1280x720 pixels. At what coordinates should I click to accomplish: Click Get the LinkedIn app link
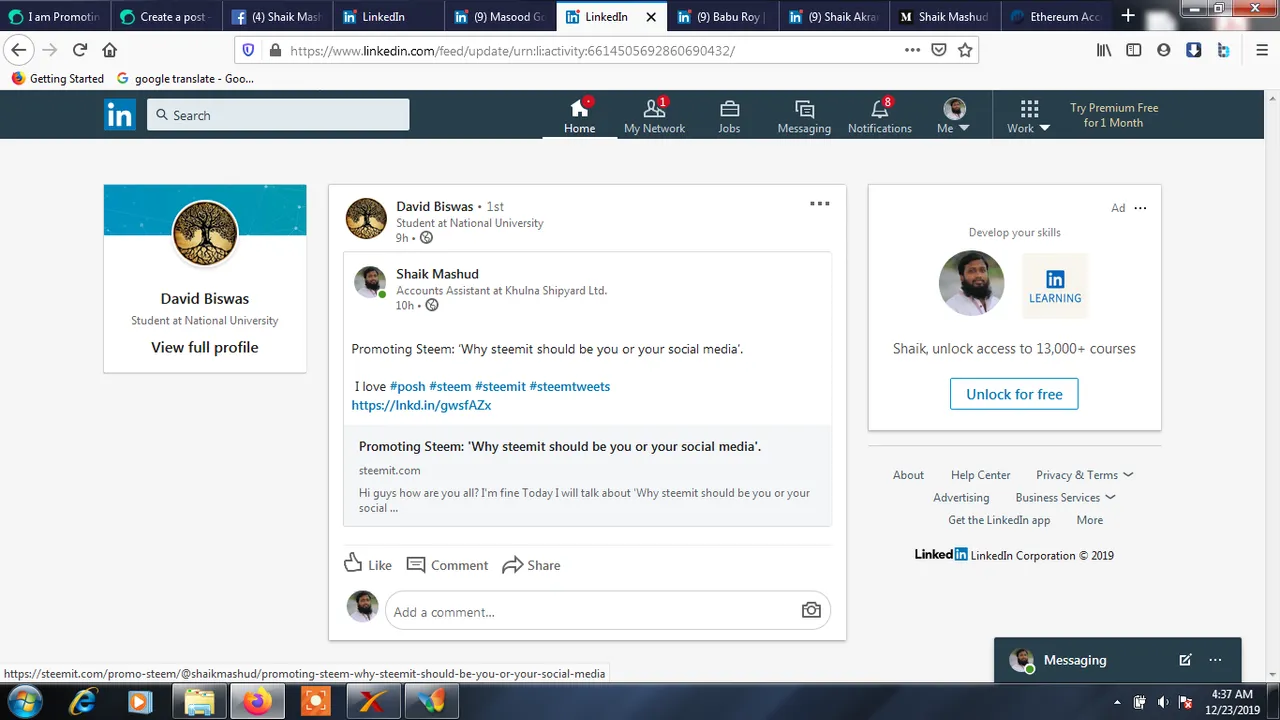pyautogui.click(x=999, y=520)
